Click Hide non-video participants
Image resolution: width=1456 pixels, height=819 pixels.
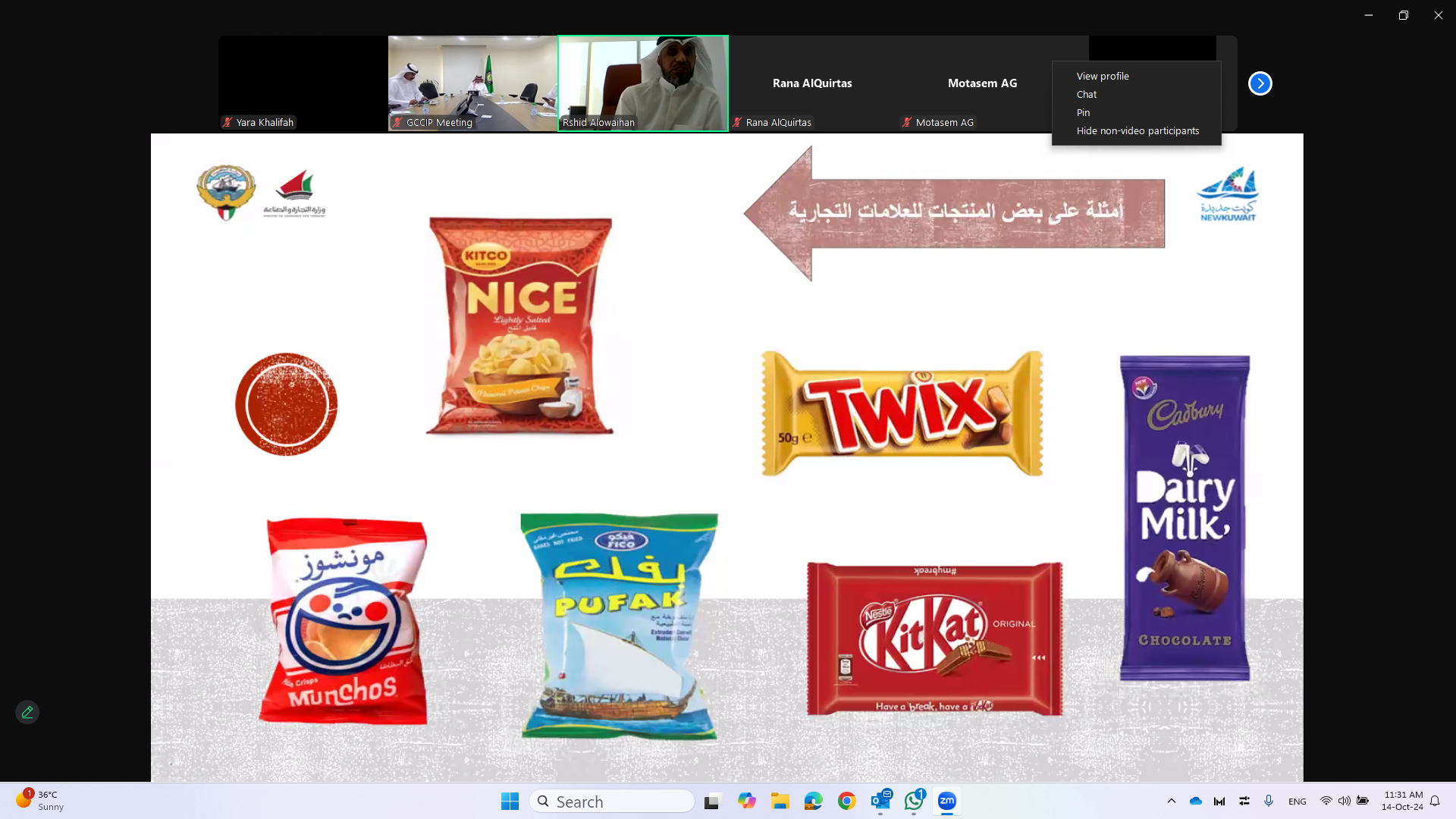tap(1137, 130)
